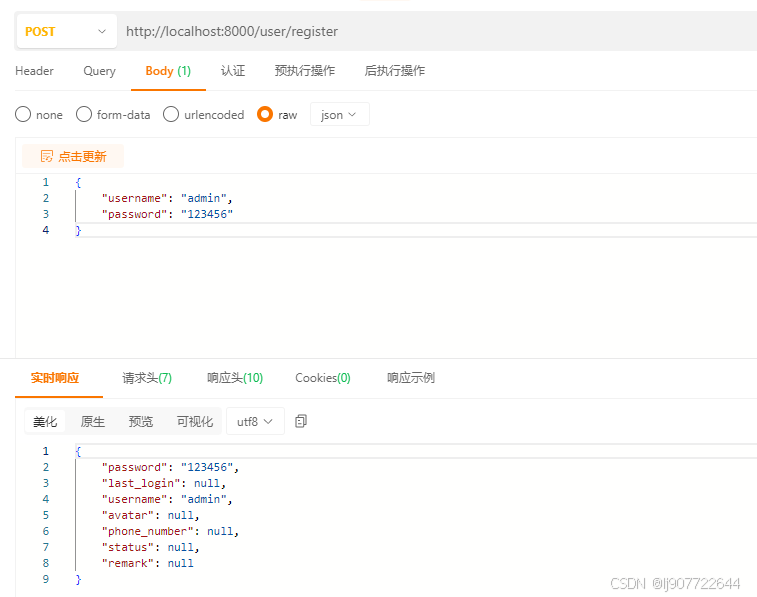757x597 pixels.
Task: Open the POST method dropdown
Action: pyautogui.click(x=67, y=31)
